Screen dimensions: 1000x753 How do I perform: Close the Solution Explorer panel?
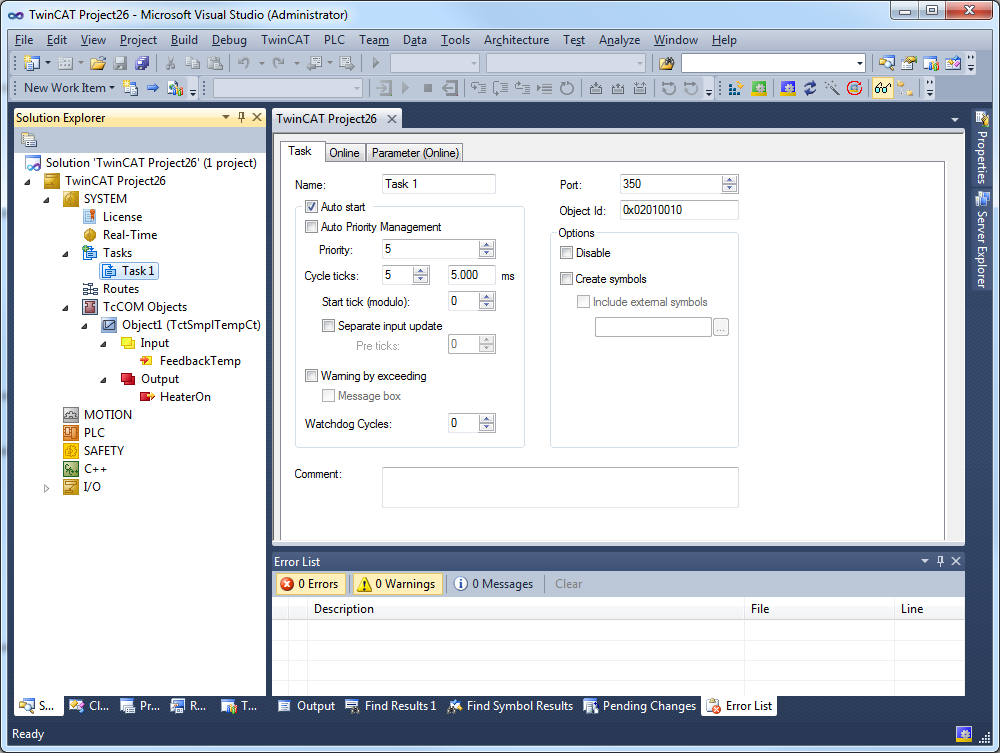tap(257, 117)
